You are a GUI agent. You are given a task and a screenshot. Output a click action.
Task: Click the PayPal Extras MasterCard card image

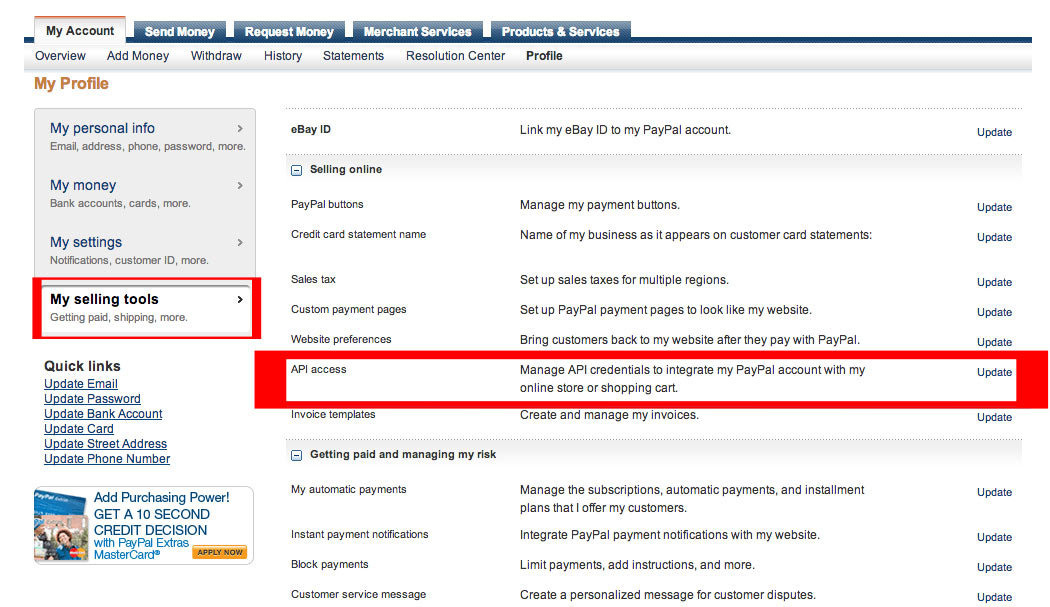pyautogui.click(x=61, y=527)
